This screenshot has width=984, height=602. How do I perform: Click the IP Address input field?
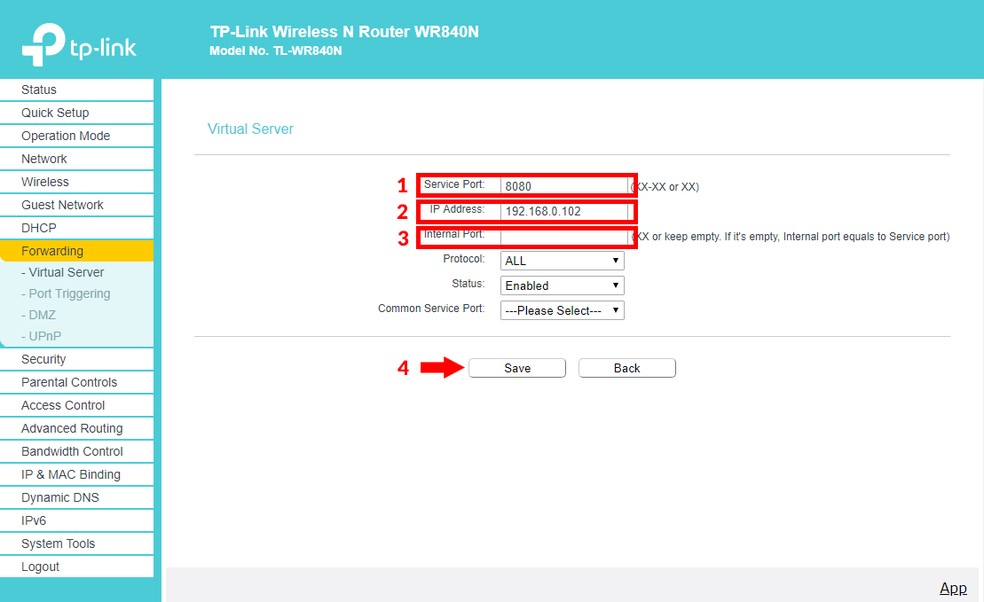pos(564,211)
